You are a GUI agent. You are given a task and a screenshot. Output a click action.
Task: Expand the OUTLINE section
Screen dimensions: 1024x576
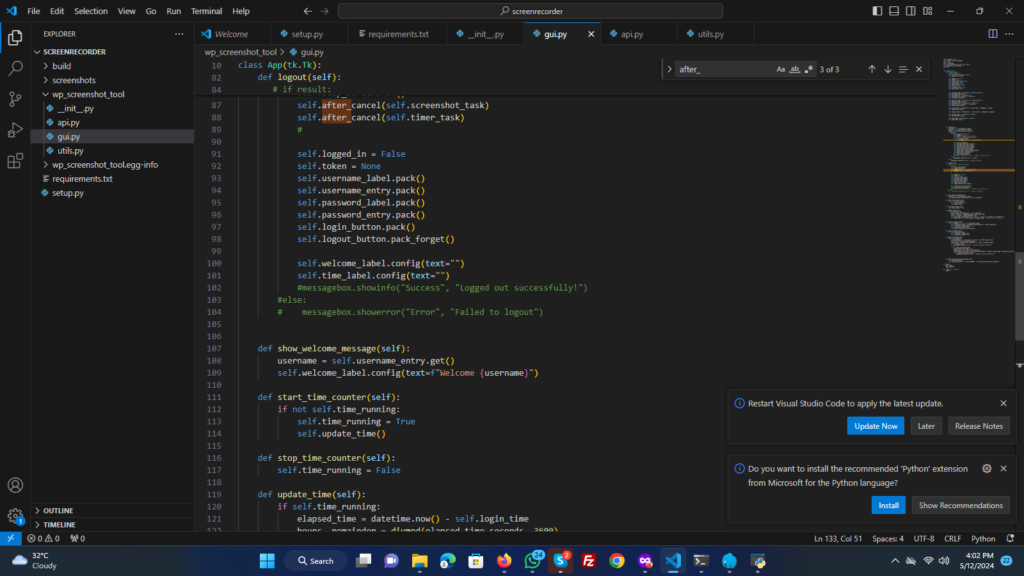click(58, 510)
